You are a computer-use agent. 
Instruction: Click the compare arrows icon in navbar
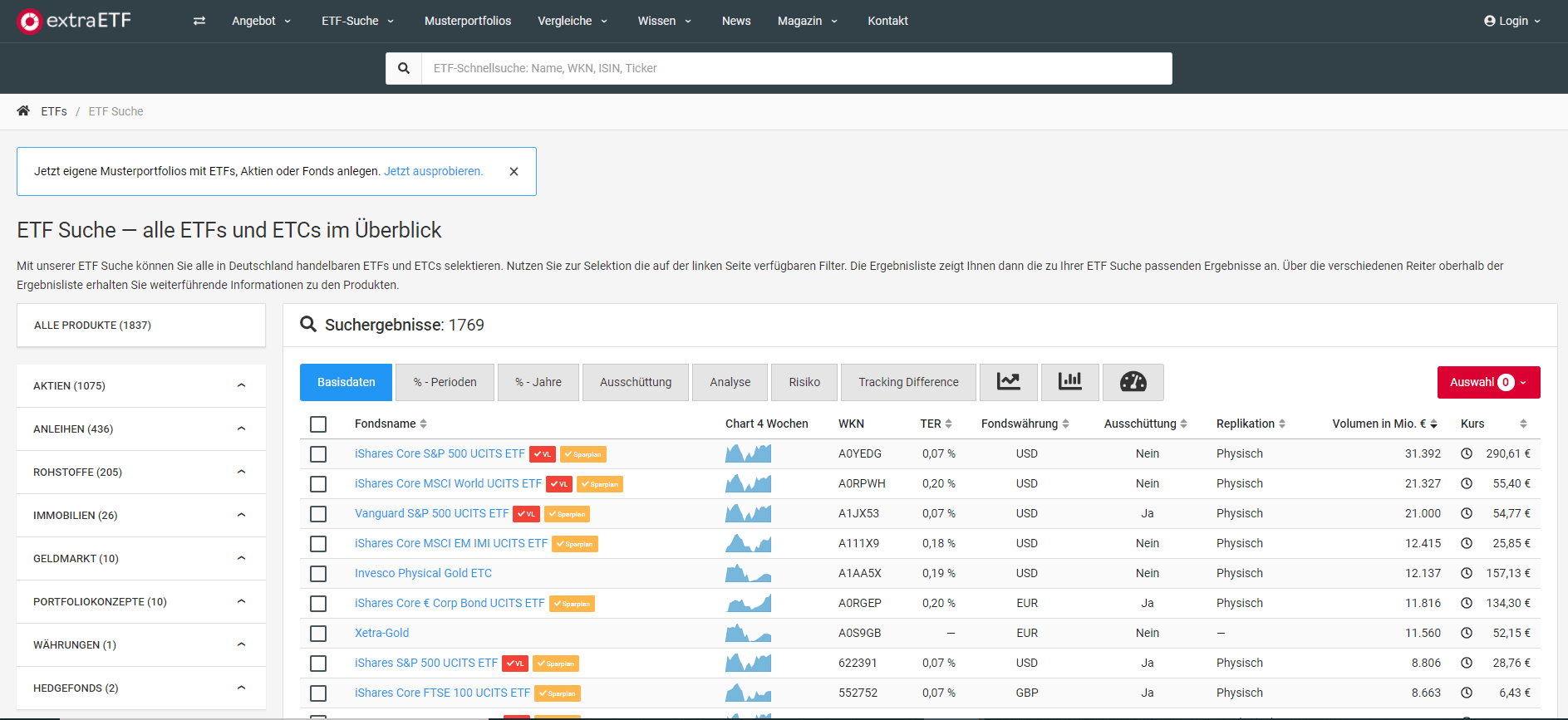(199, 21)
